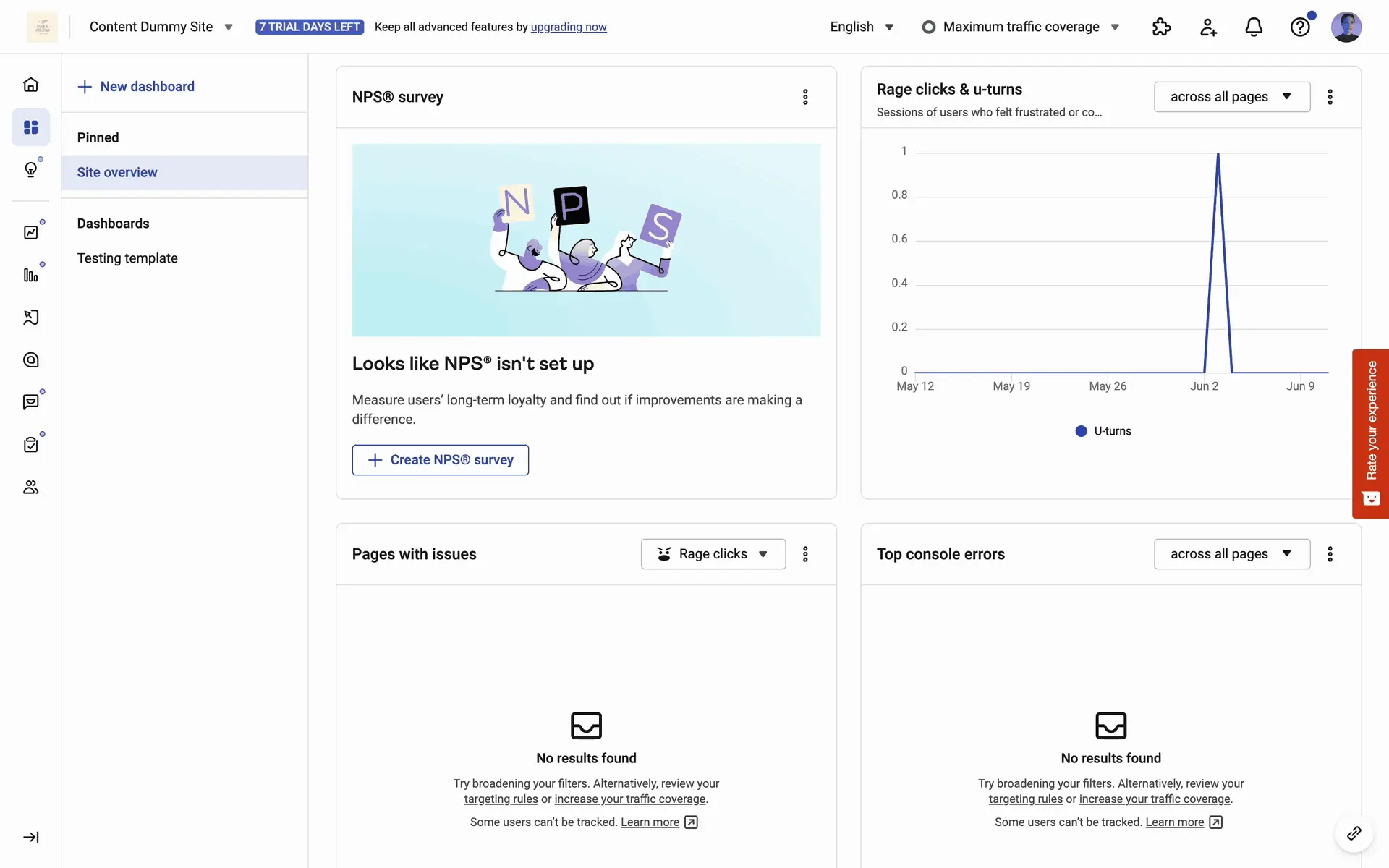1389x868 pixels.
Task: Click Create NPS survey button
Action: (x=440, y=460)
